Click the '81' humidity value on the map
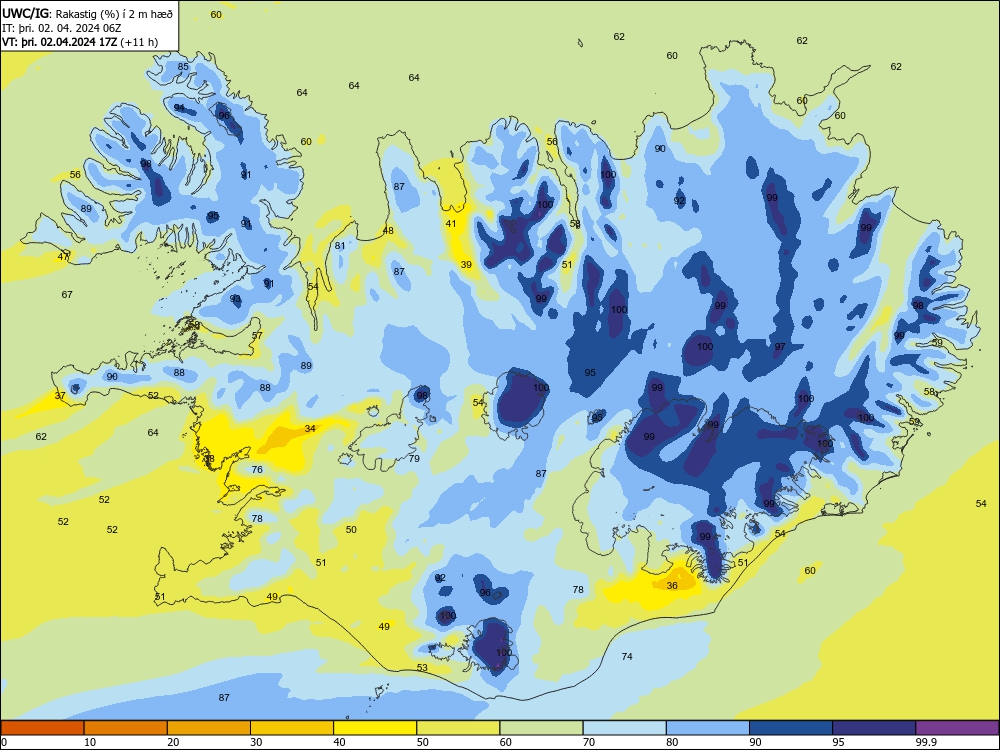1000x750 pixels. tap(340, 246)
